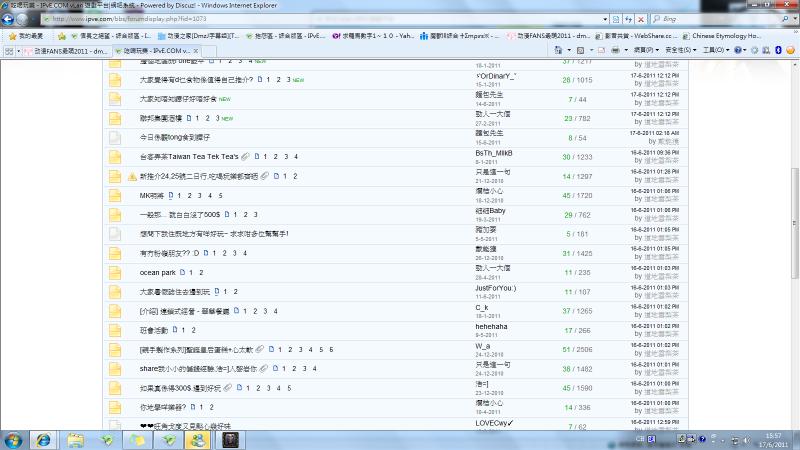The image size is (800, 450).
Task: Click the browser Forward arrow button
Action: 22,19
